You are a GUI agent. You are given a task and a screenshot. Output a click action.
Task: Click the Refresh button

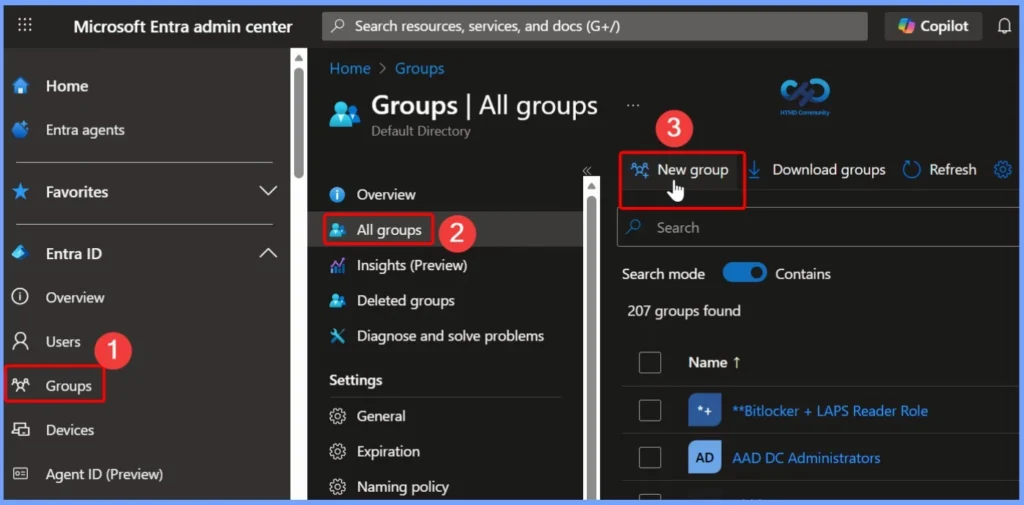(939, 170)
